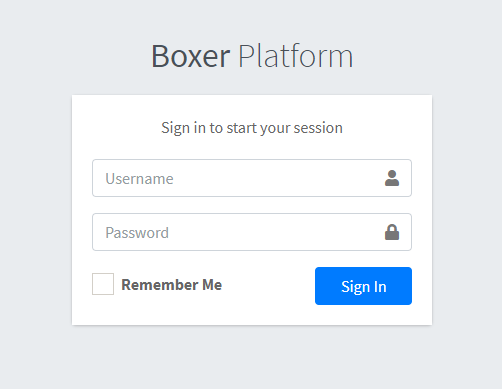Click the Password placeholder text
The image size is (502, 389).
(x=137, y=233)
